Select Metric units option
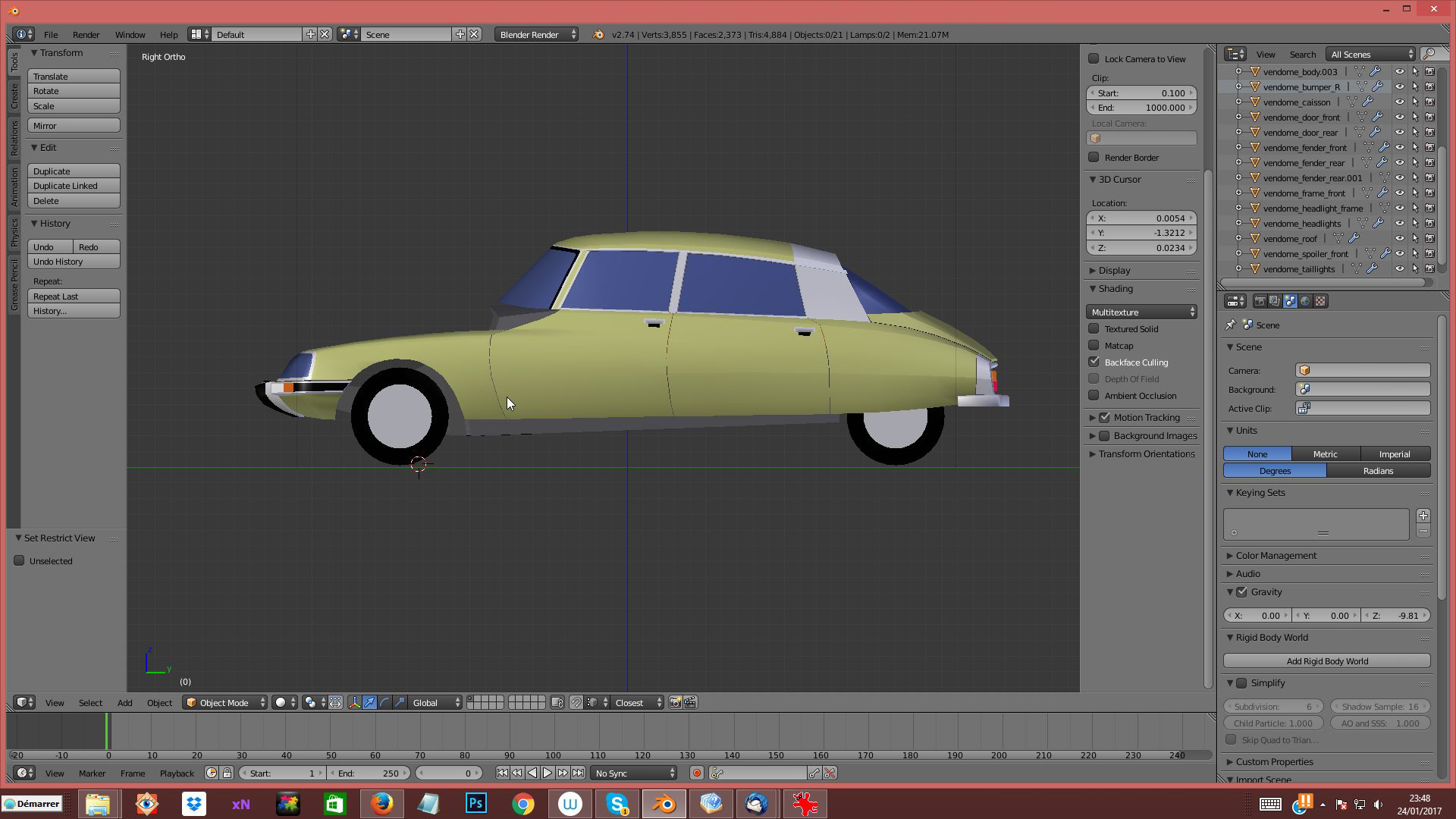Screen dimensions: 1456x819 [x=1325, y=453]
